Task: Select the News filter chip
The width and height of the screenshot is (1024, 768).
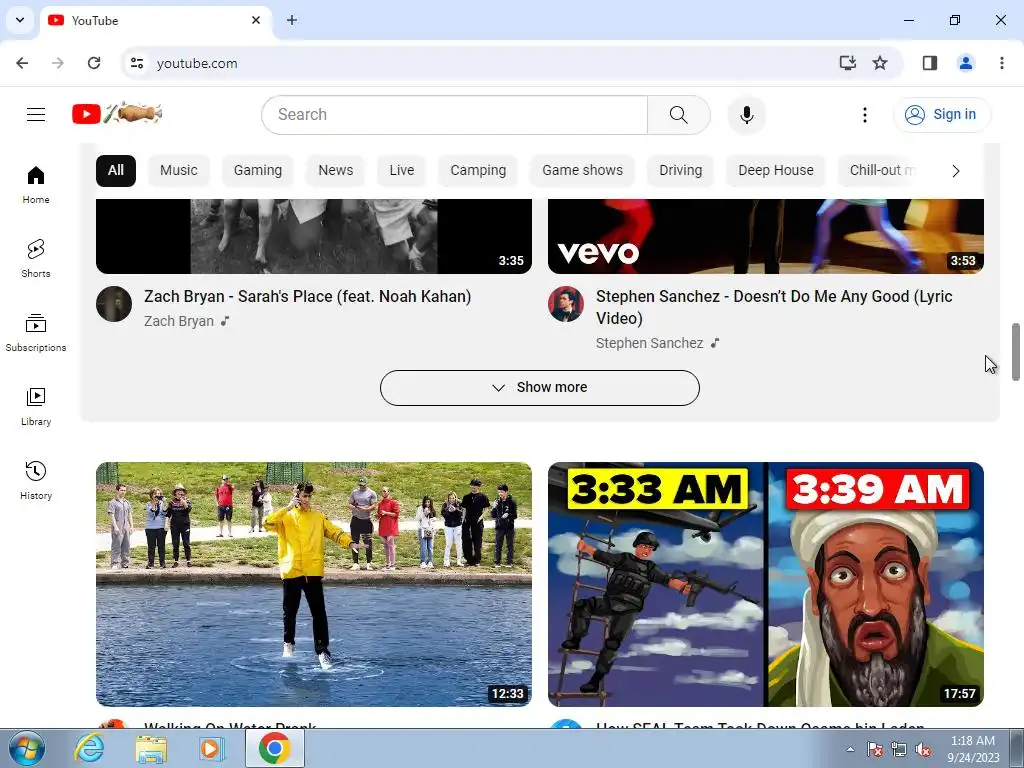Action: (336, 170)
